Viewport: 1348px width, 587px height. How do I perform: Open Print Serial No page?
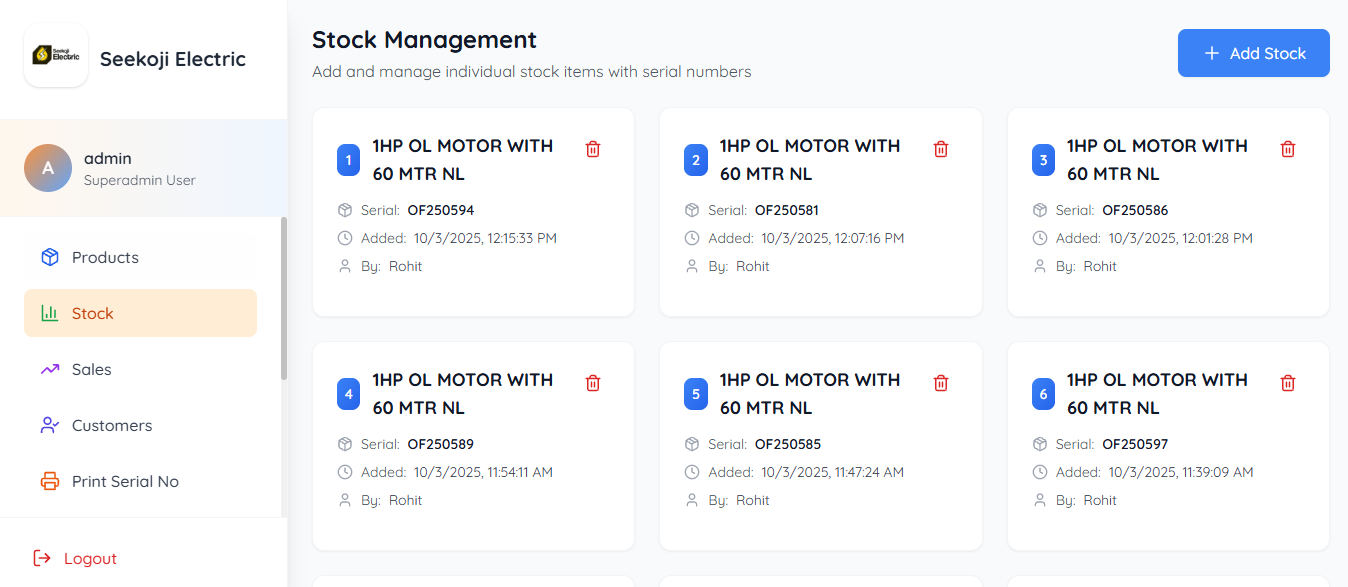click(x=140, y=481)
